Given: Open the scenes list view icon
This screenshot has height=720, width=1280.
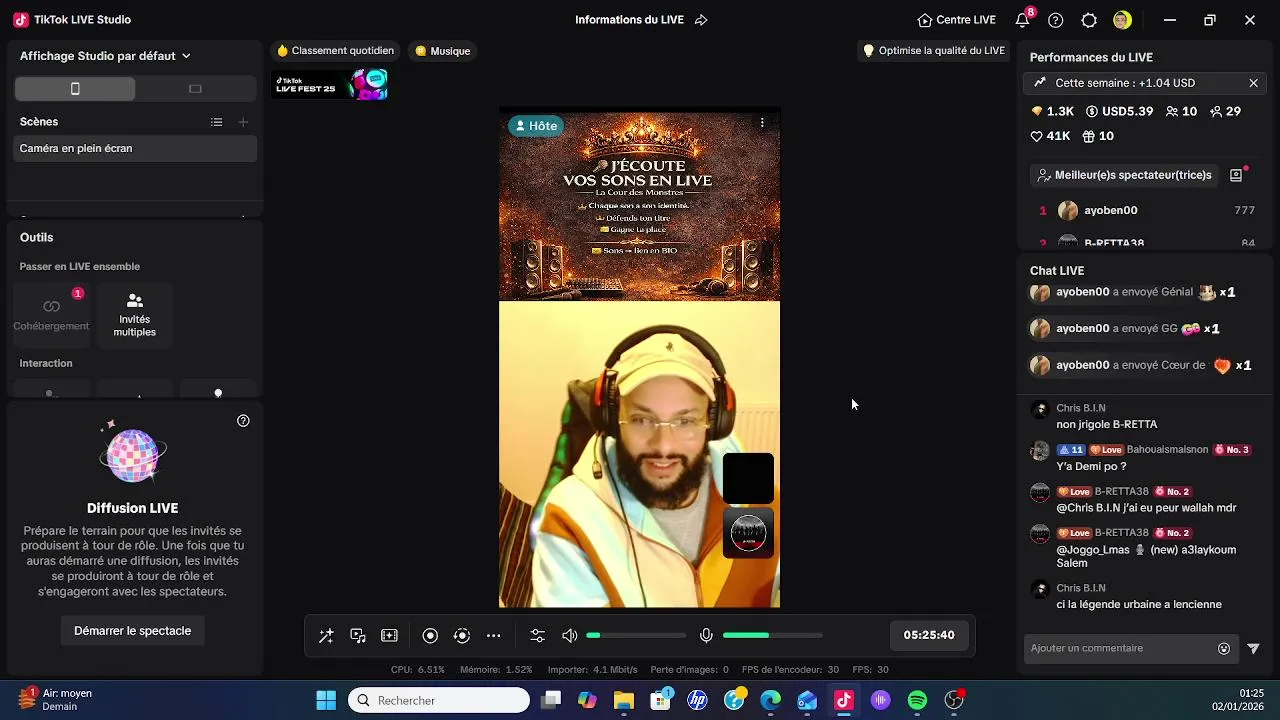Looking at the screenshot, I should tap(217, 122).
